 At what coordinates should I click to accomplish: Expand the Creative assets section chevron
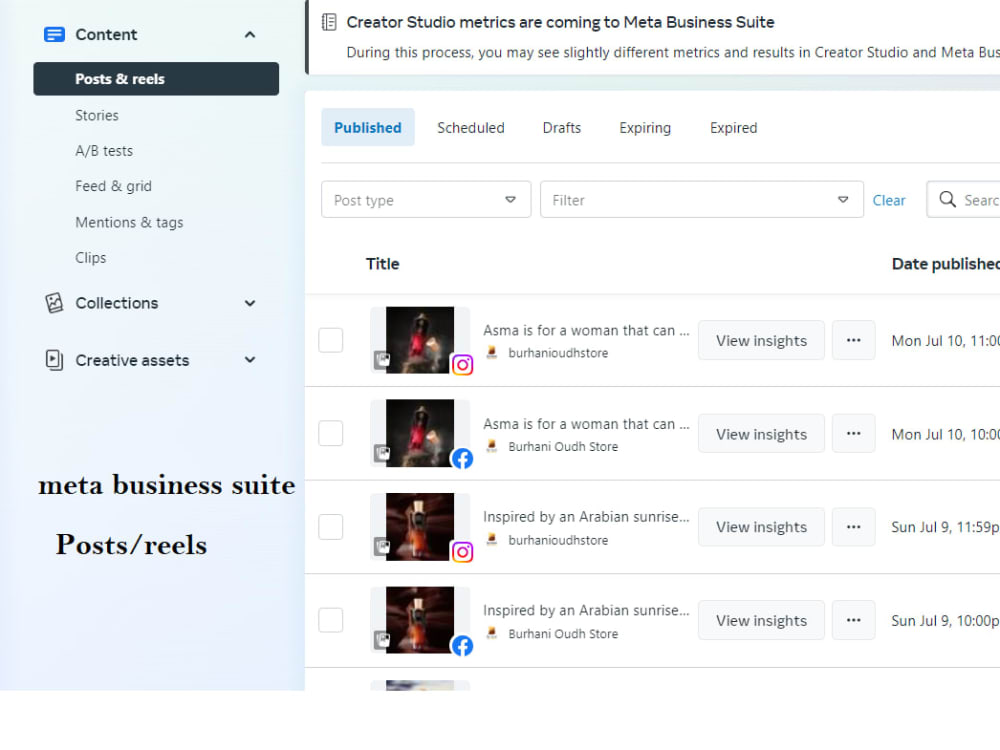point(250,360)
